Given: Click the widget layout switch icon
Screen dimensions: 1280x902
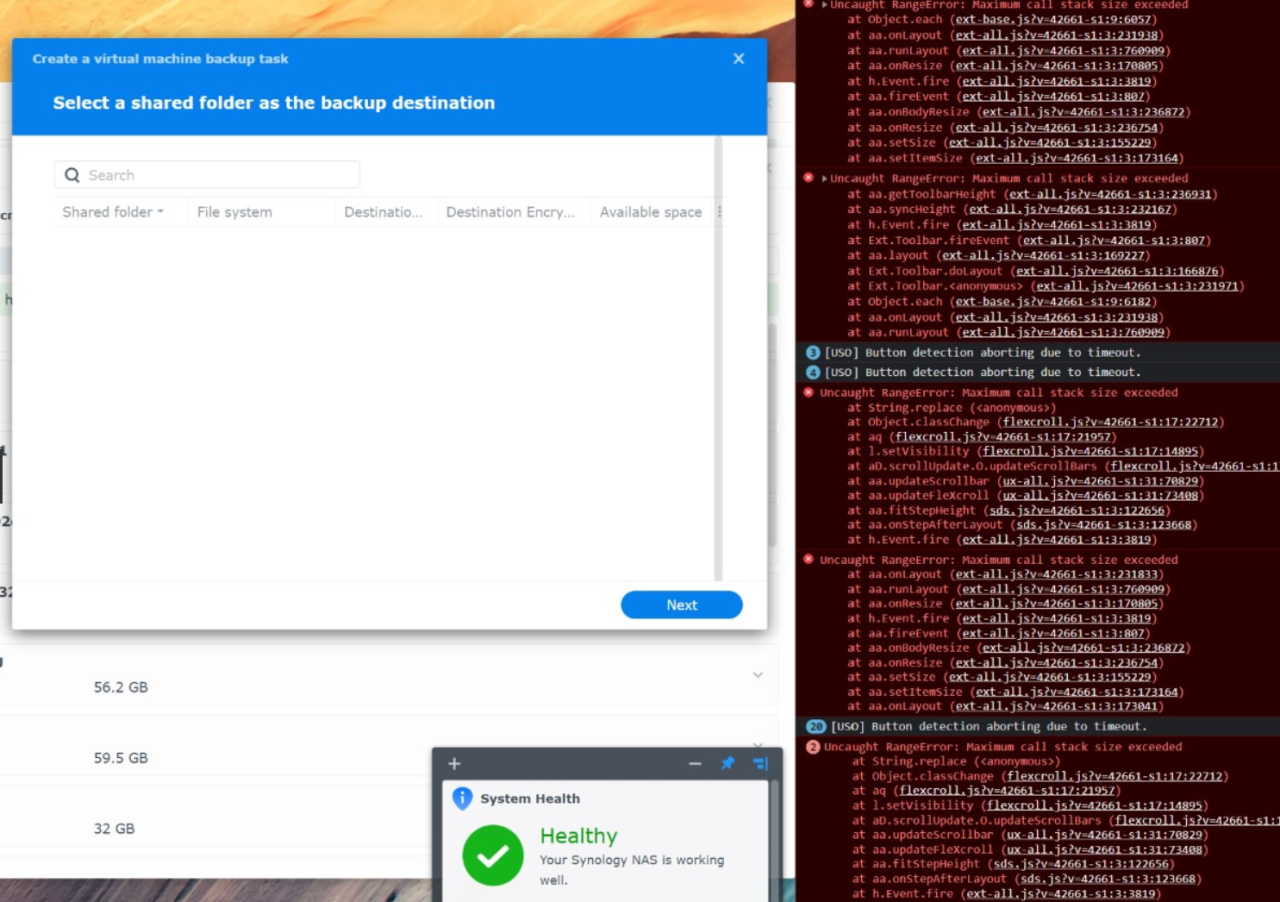Looking at the screenshot, I should point(760,763).
